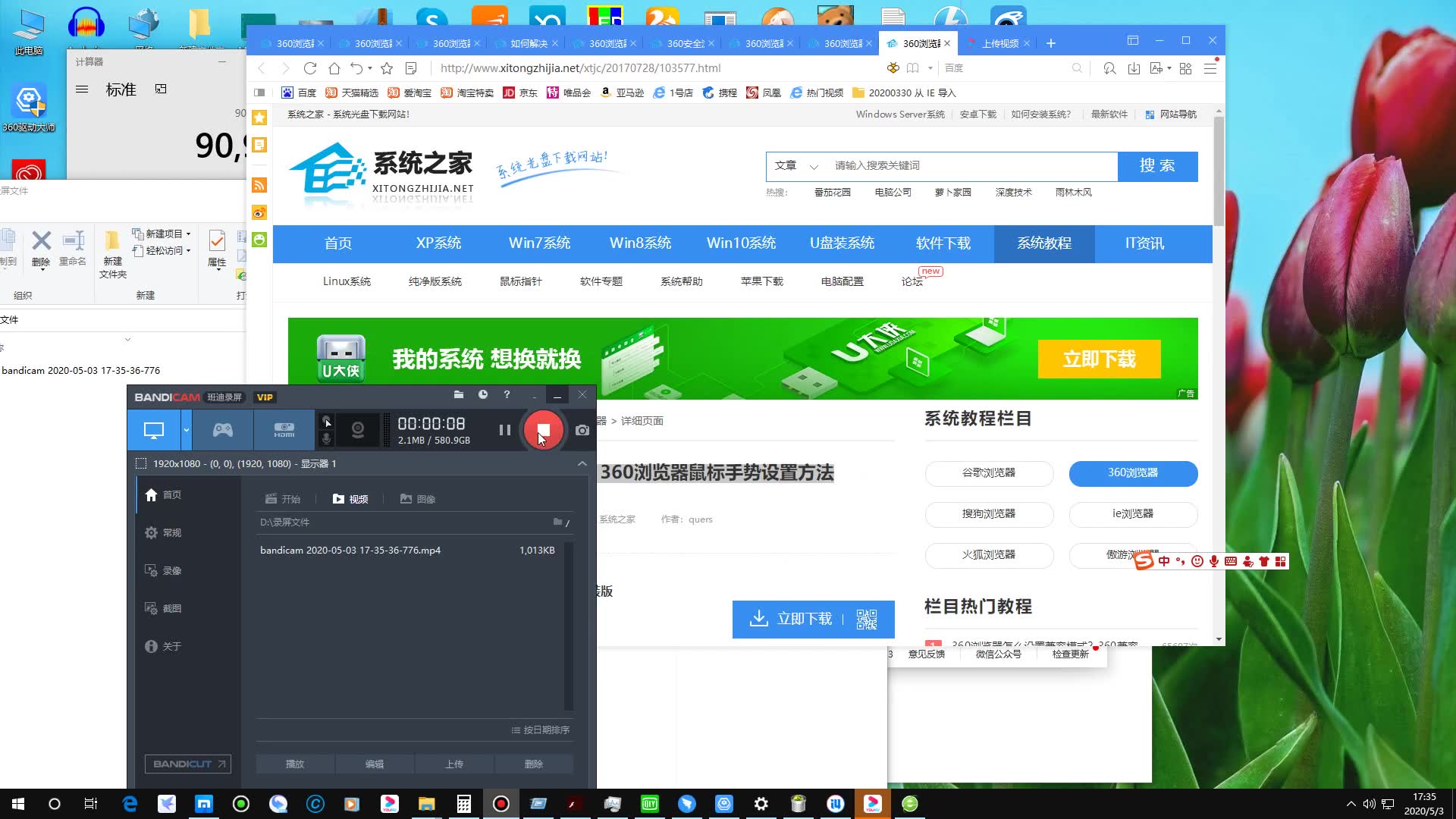Collapse Bandicam panel with chevron
1456x819 pixels.
582,463
